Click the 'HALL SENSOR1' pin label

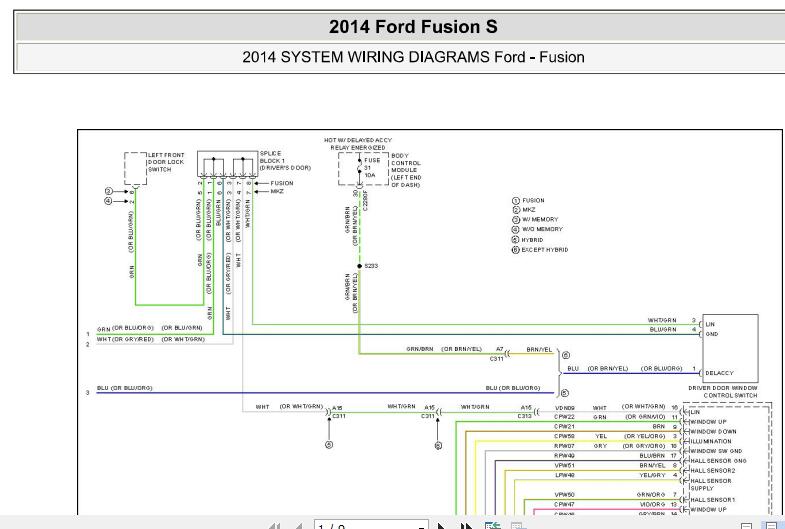point(713,500)
